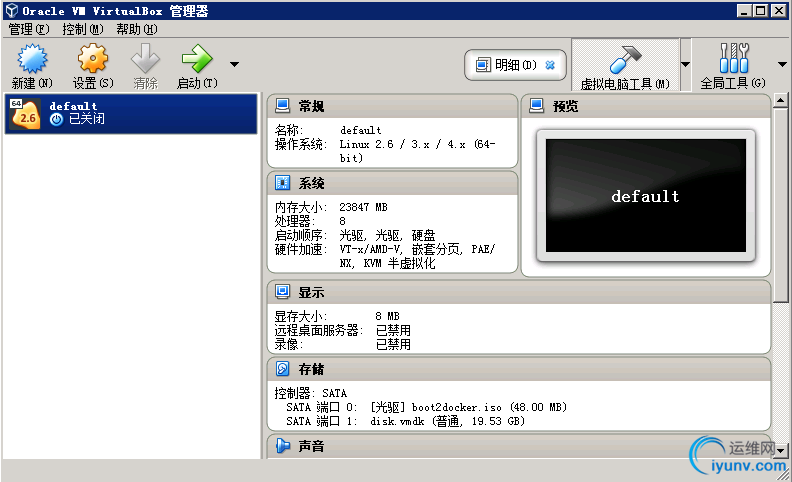Screen dimensions: 792x482
Task: Open the 管理 (File) menu
Action: pyautogui.click(x=29, y=29)
